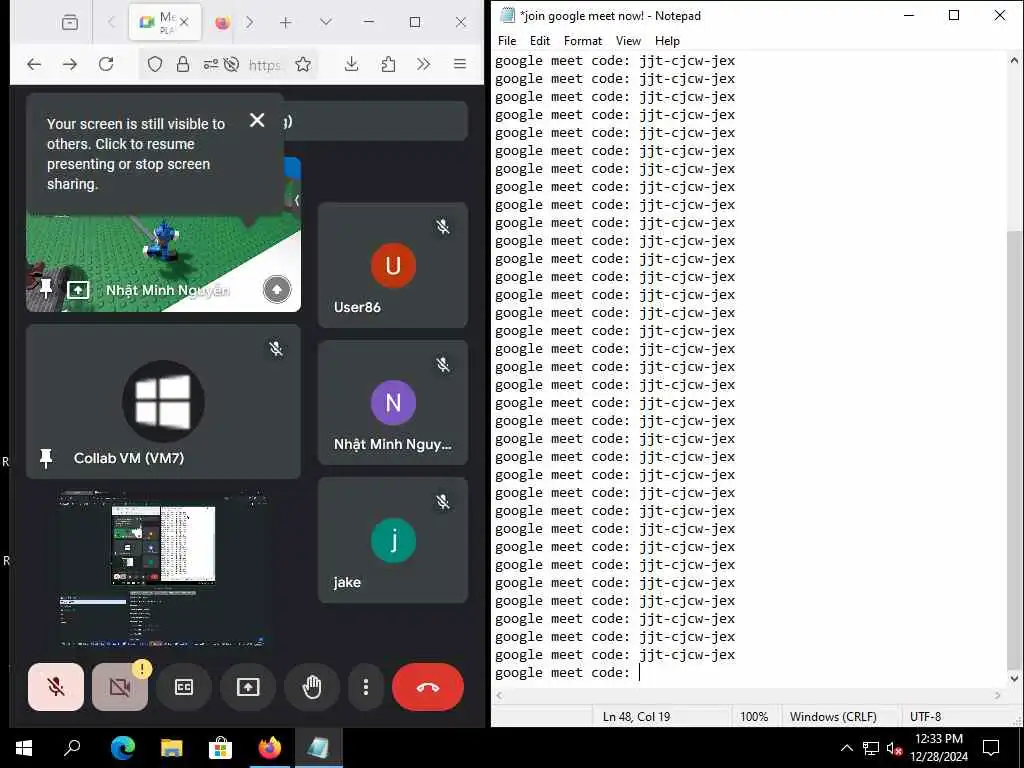This screenshot has height=768, width=1024.
Task: Open site permissions icon in address bar
Action: [210, 64]
